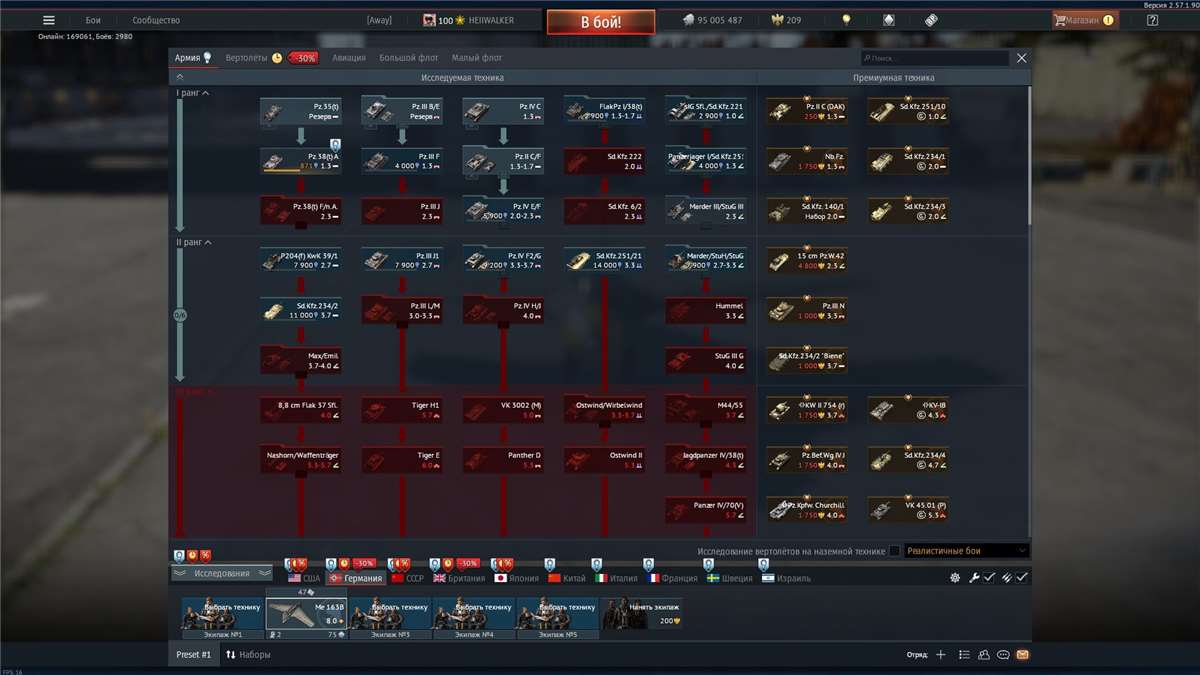Toggle checkbox next to the ammunition icon
Viewport: 1200px width, 675px height.
point(1022,578)
